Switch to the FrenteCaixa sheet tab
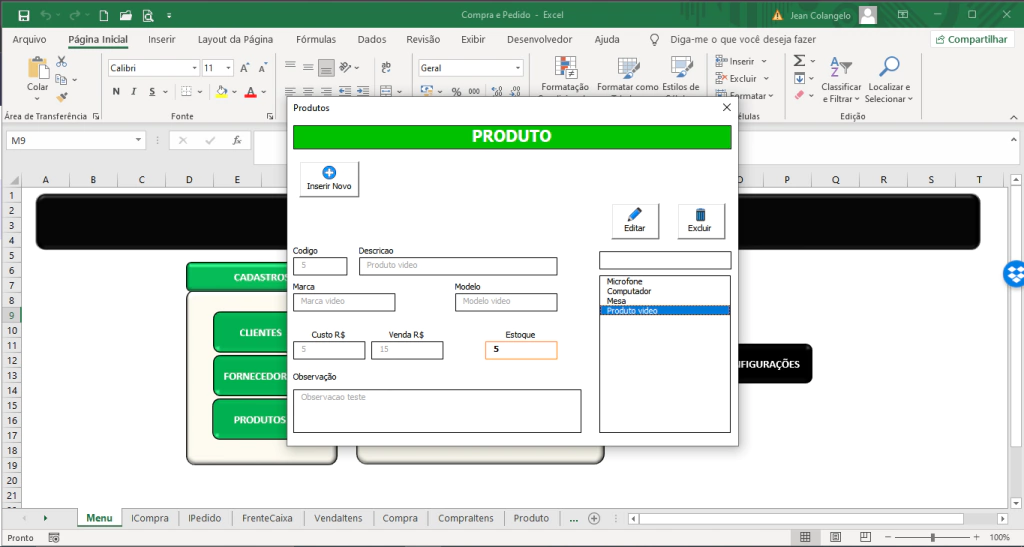The width and height of the screenshot is (1024, 547). [267, 518]
